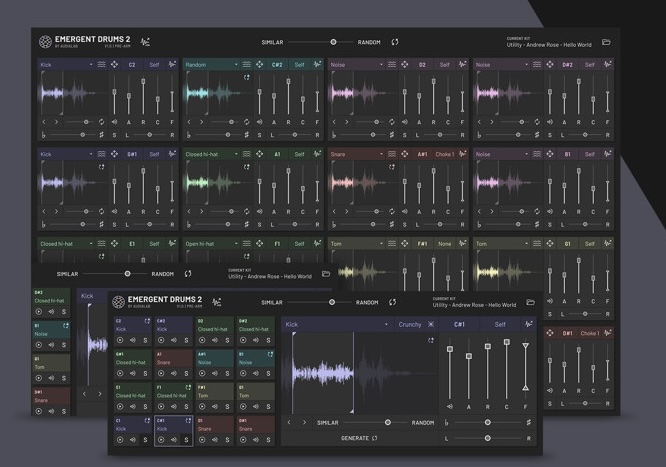Click the mixer lines icon on the Kick C2 pad
This screenshot has height=467, width=666.
point(102,65)
